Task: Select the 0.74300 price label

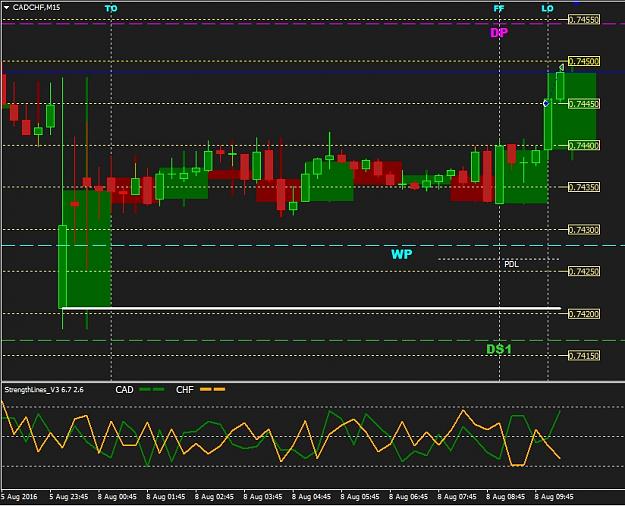Action: tap(584, 230)
